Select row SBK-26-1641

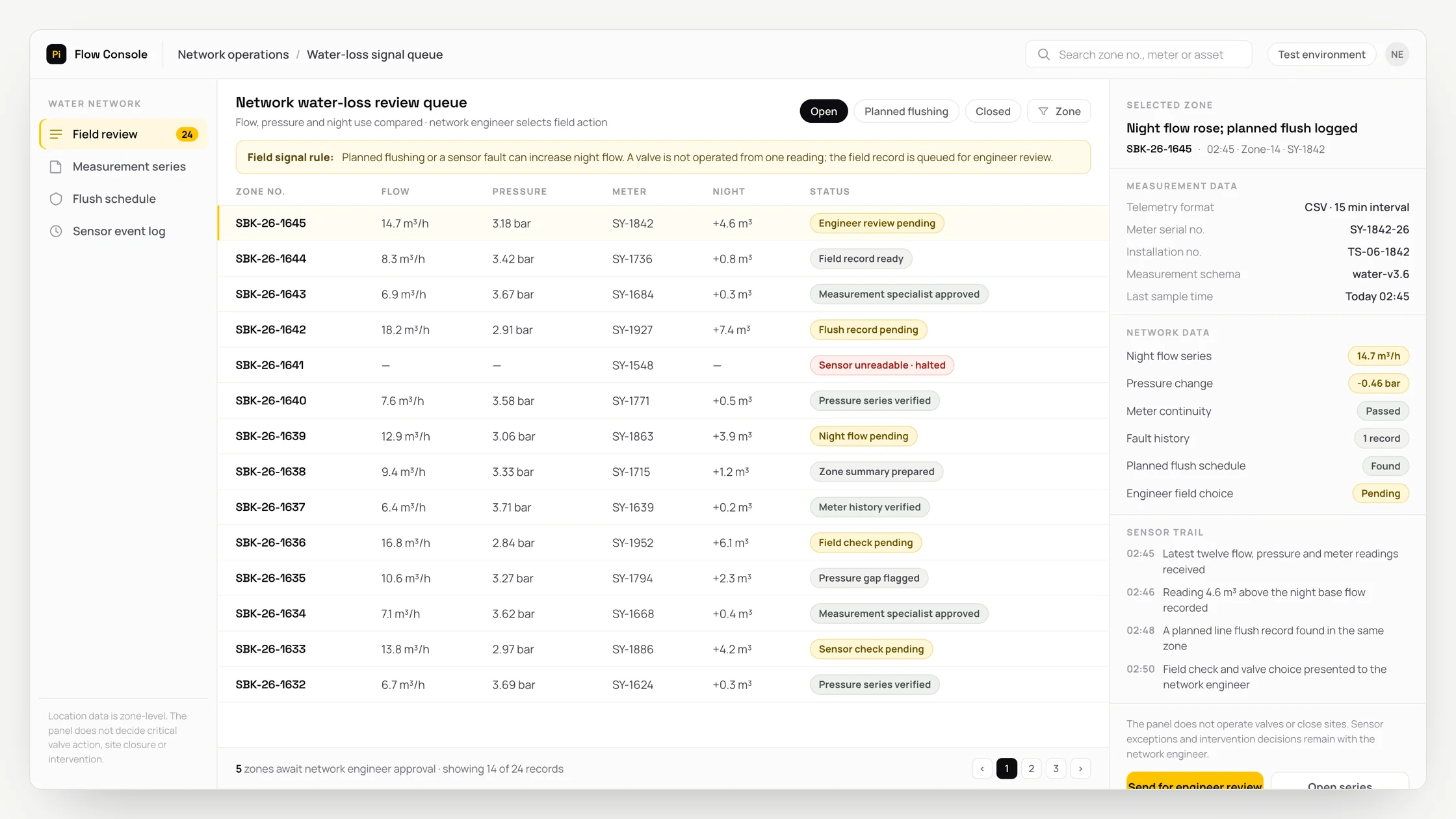click(x=663, y=365)
